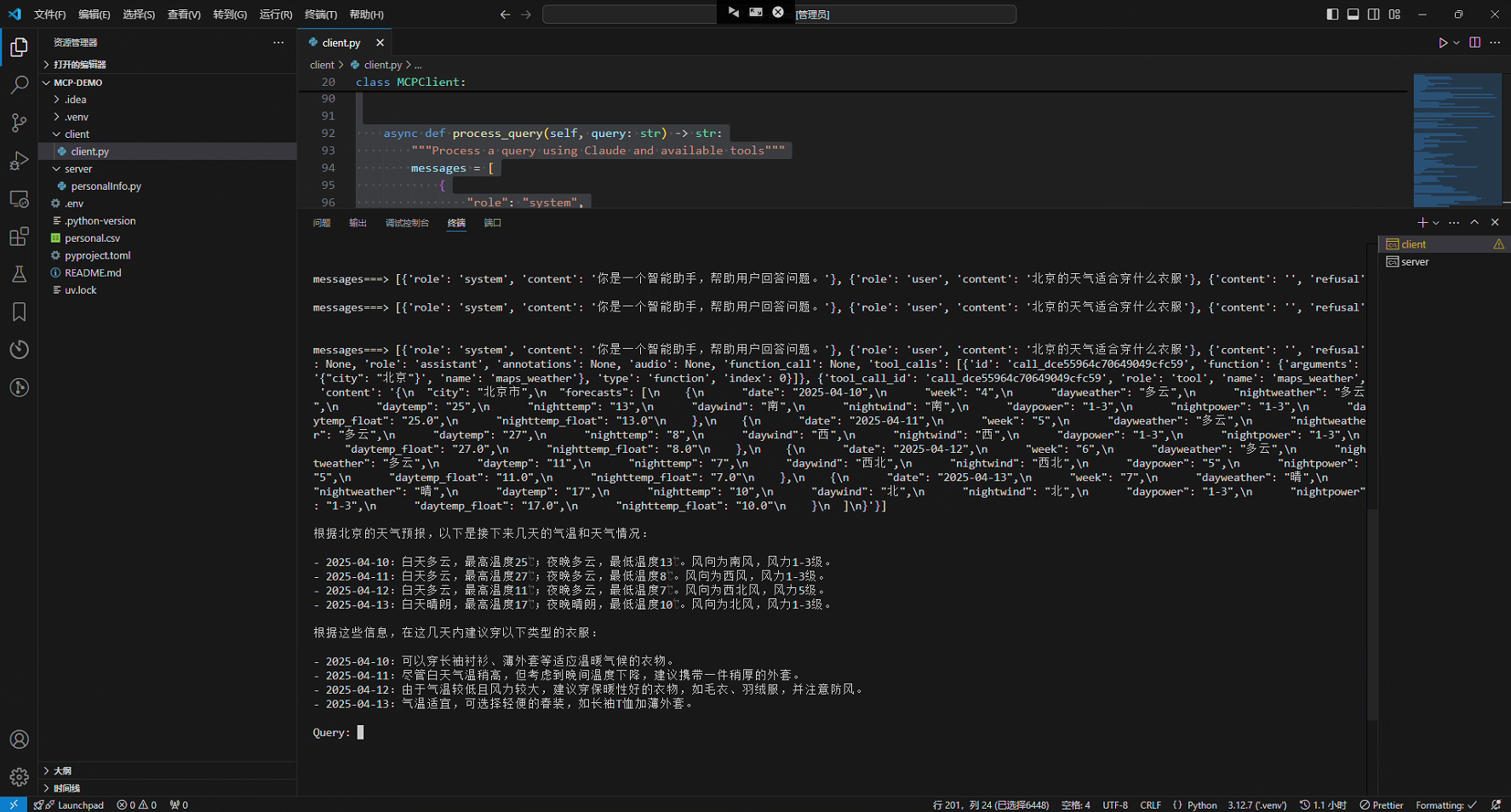Open run button dropdown arrow

(1457, 43)
